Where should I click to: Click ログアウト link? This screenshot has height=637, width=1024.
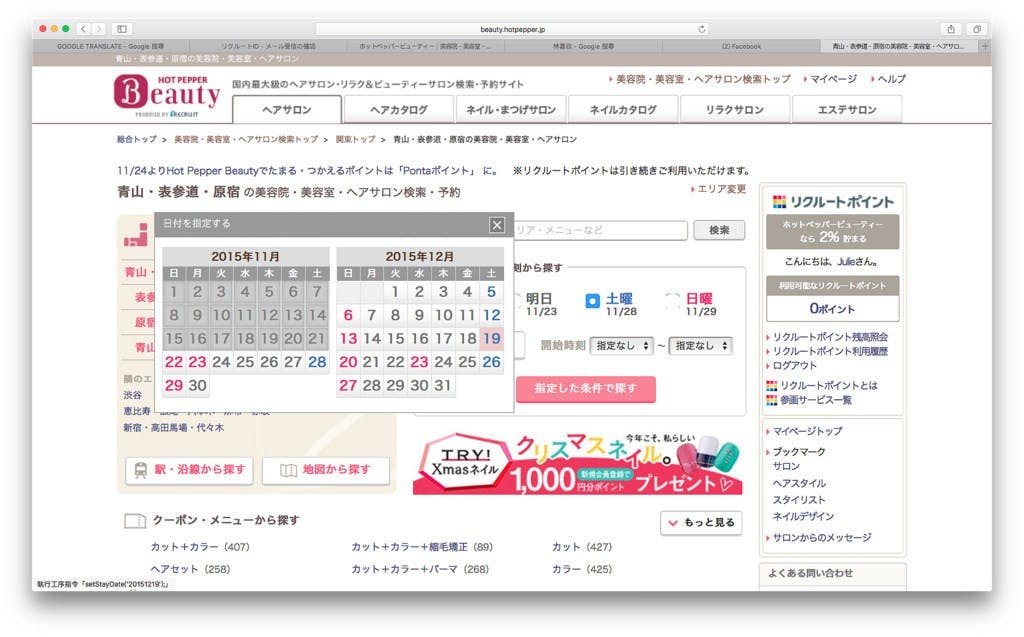pos(794,366)
